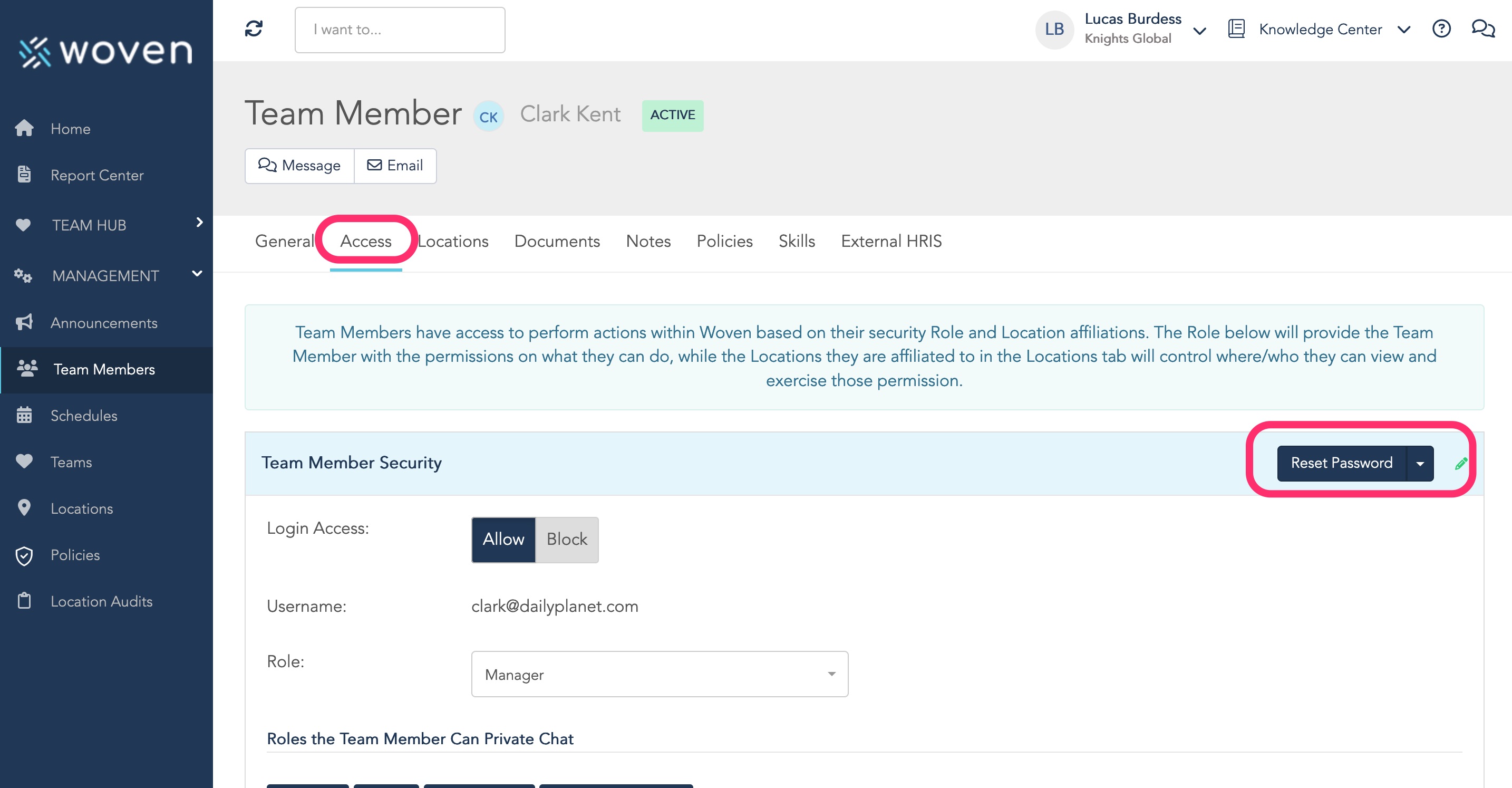Click the CK team member avatar
This screenshot has width=1512, height=788.
[x=488, y=116]
